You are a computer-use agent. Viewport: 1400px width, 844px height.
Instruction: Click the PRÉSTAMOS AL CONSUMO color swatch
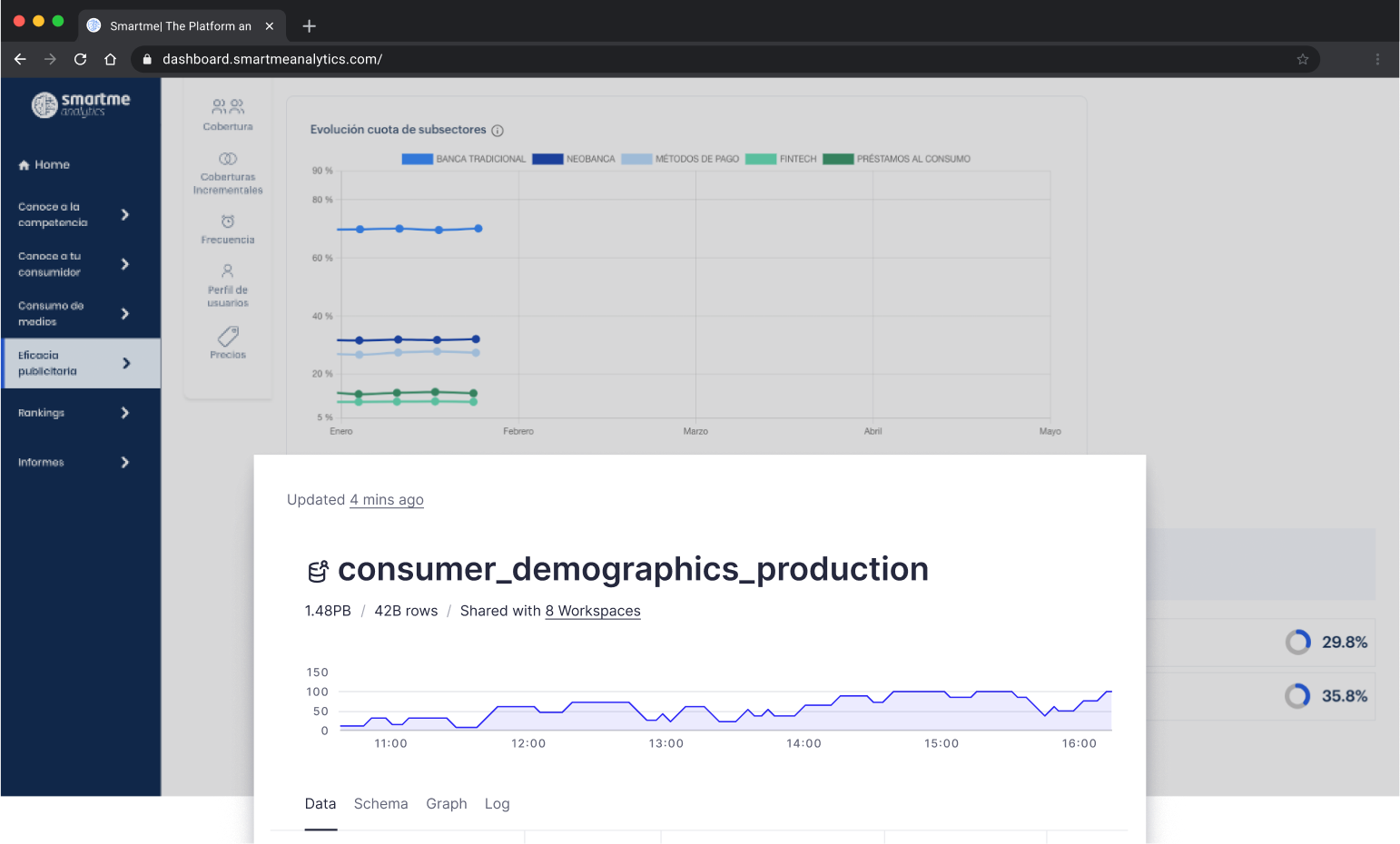point(838,159)
